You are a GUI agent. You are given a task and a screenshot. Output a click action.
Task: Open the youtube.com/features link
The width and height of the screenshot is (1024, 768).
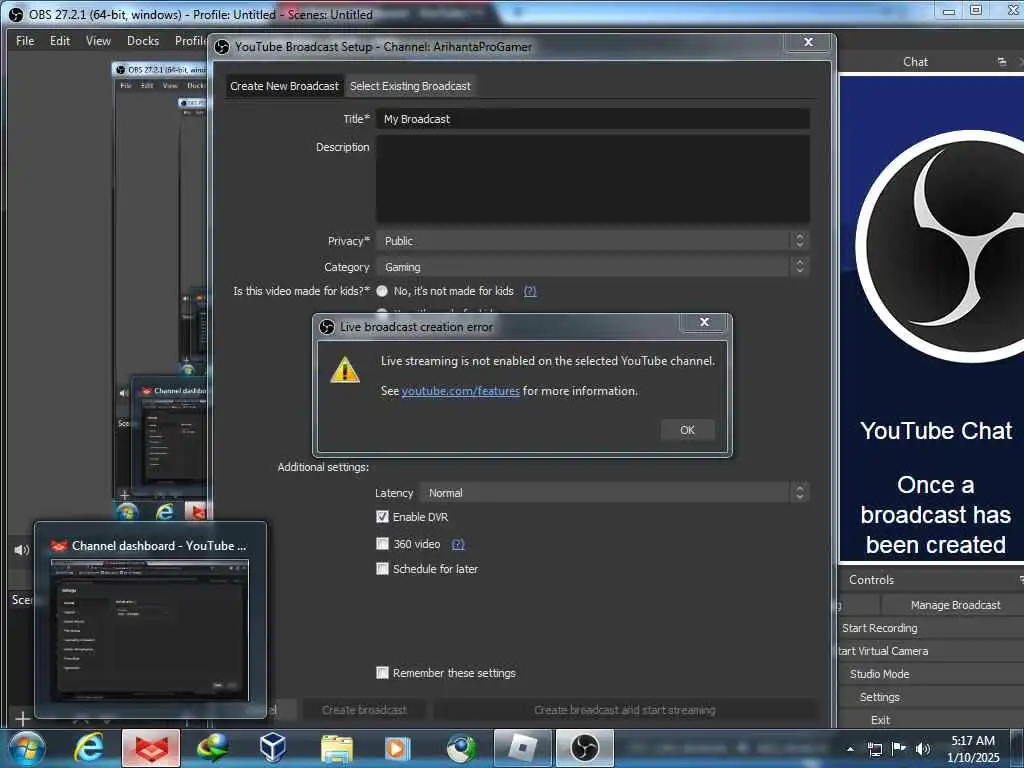[x=460, y=391]
